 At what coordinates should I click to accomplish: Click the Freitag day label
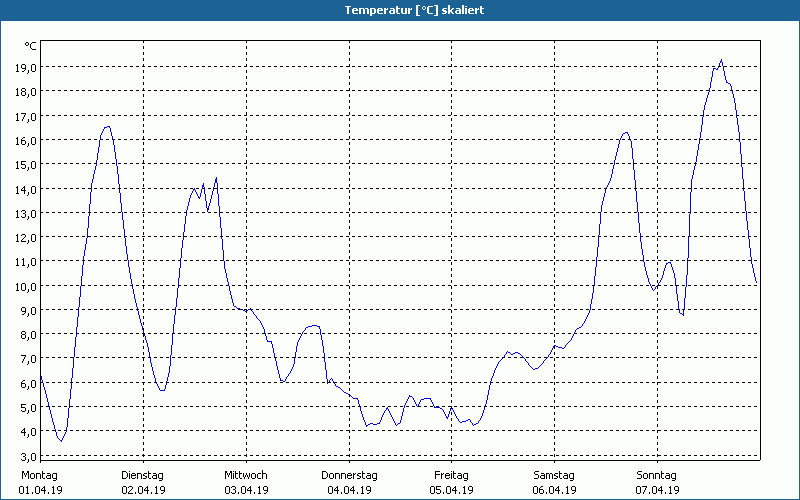pos(452,476)
